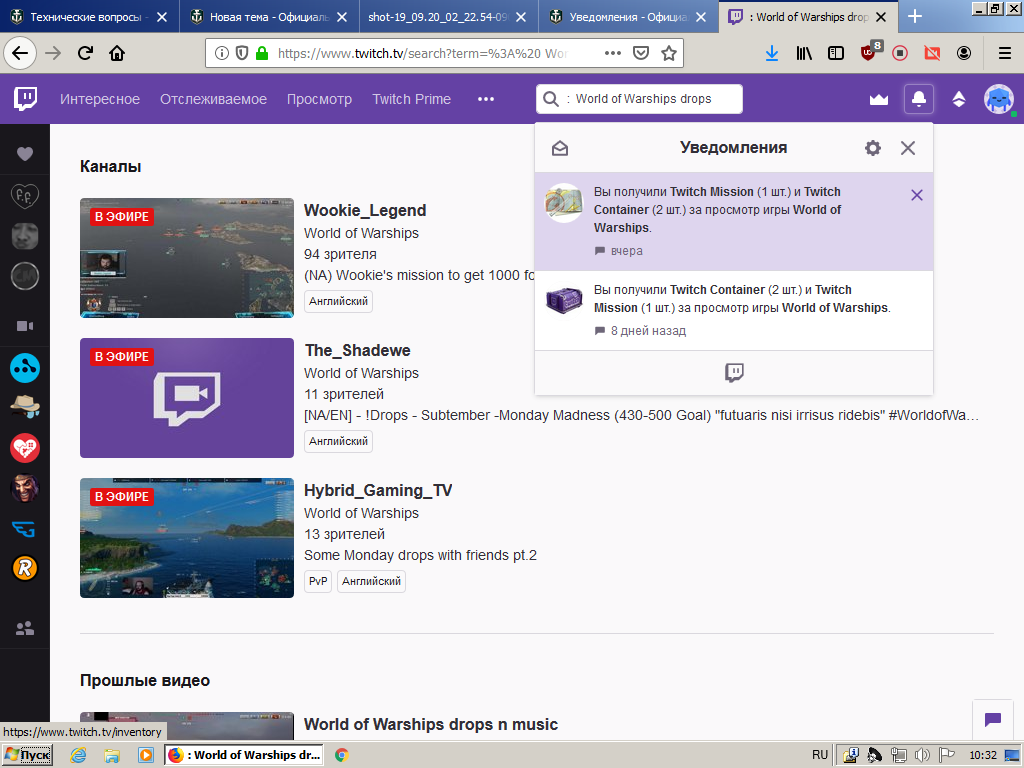
Task: Switch to Уведомления browser tab
Action: (x=628, y=17)
